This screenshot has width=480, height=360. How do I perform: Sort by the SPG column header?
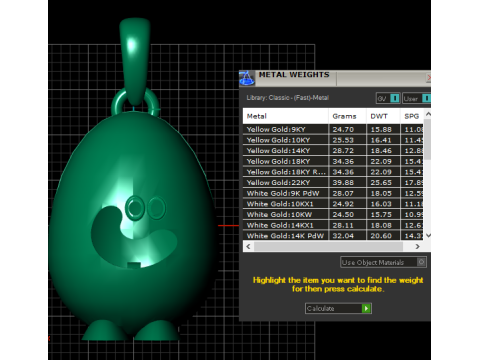tap(412, 116)
